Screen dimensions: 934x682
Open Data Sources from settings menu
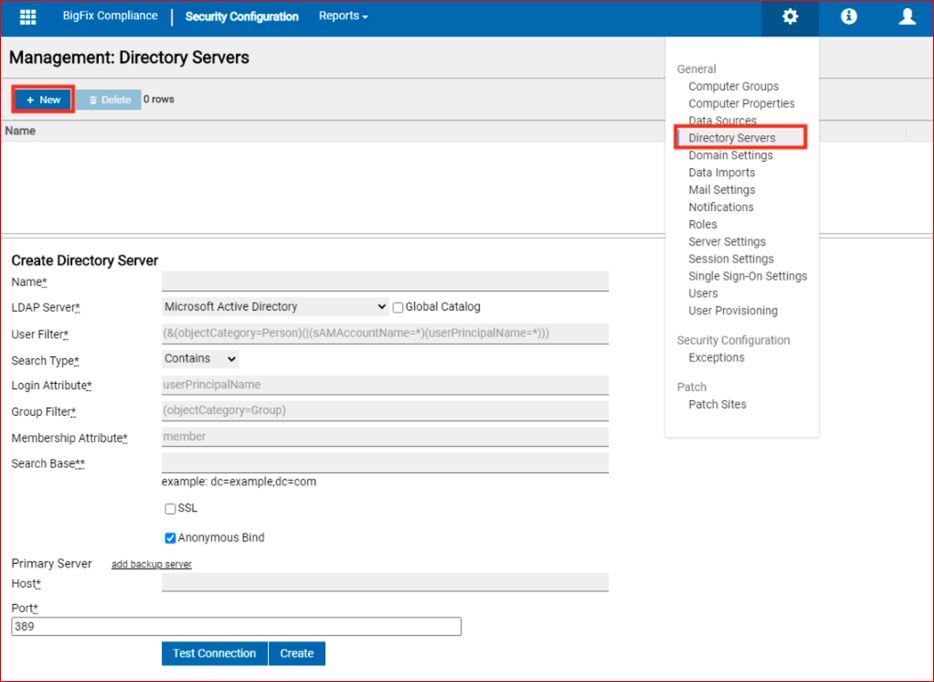723,120
